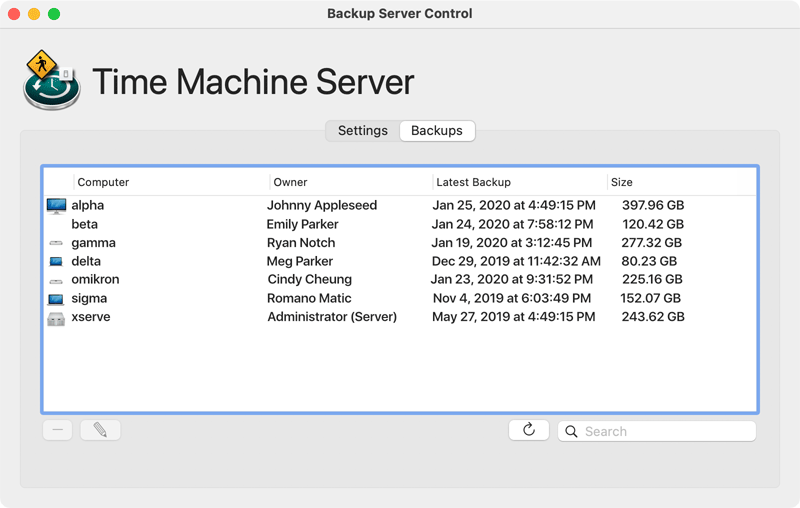Image resolution: width=800 pixels, height=508 pixels.
Task: Select the sigma computer name
Action: click(89, 299)
